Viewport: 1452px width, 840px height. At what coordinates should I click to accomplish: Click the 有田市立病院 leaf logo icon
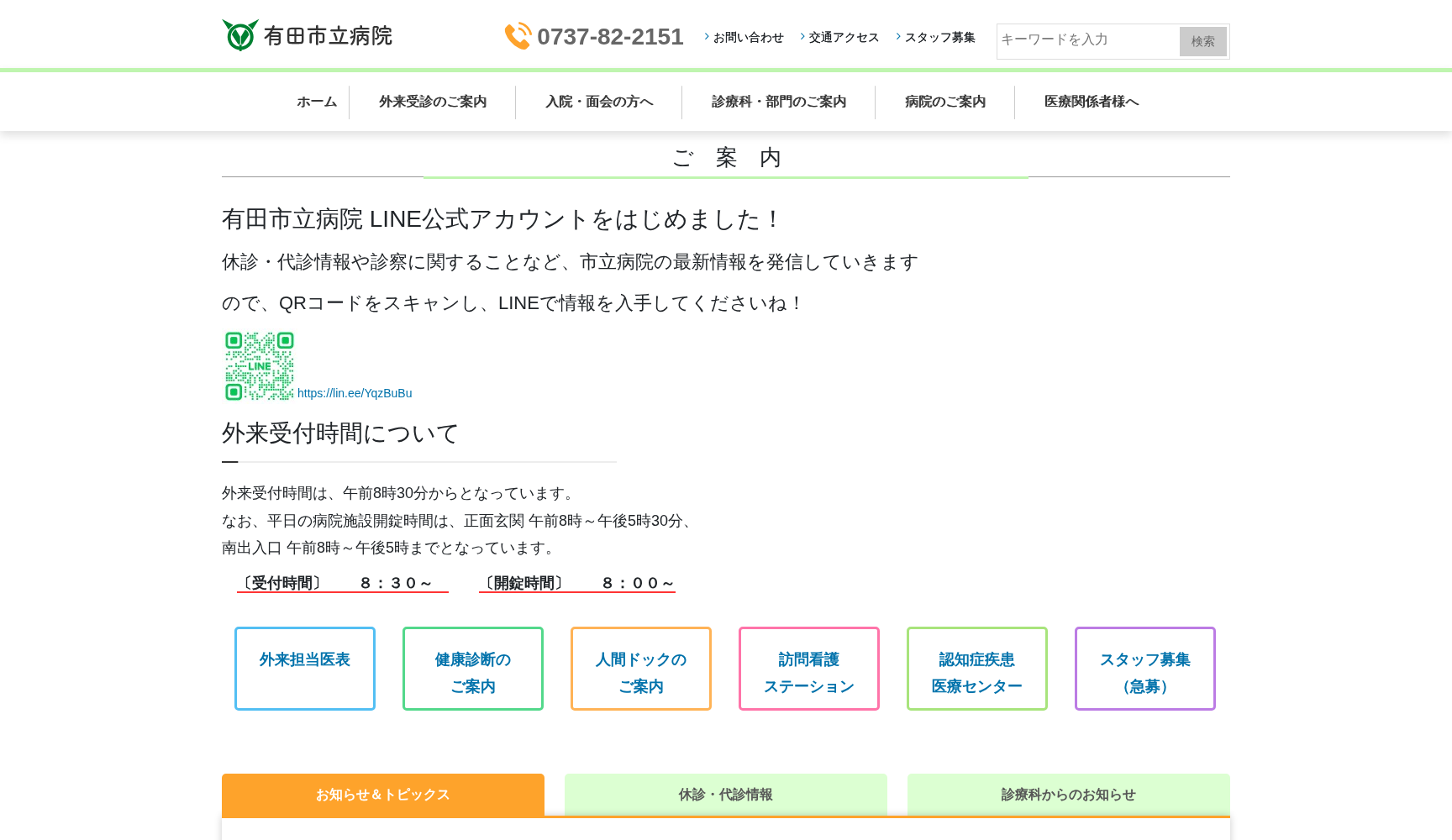pos(240,35)
